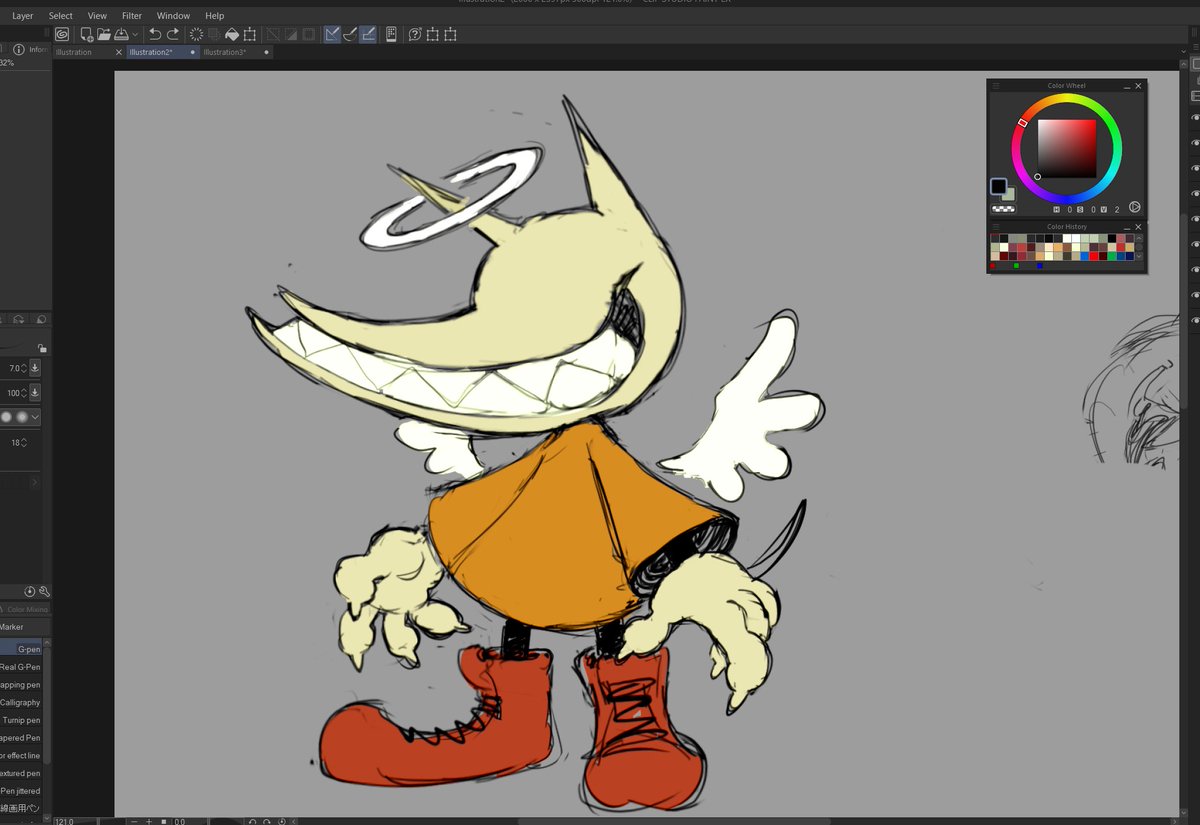The height and width of the screenshot is (825, 1200).
Task: Create a new canvas with the New icon
Action: [x=86, y=34]
